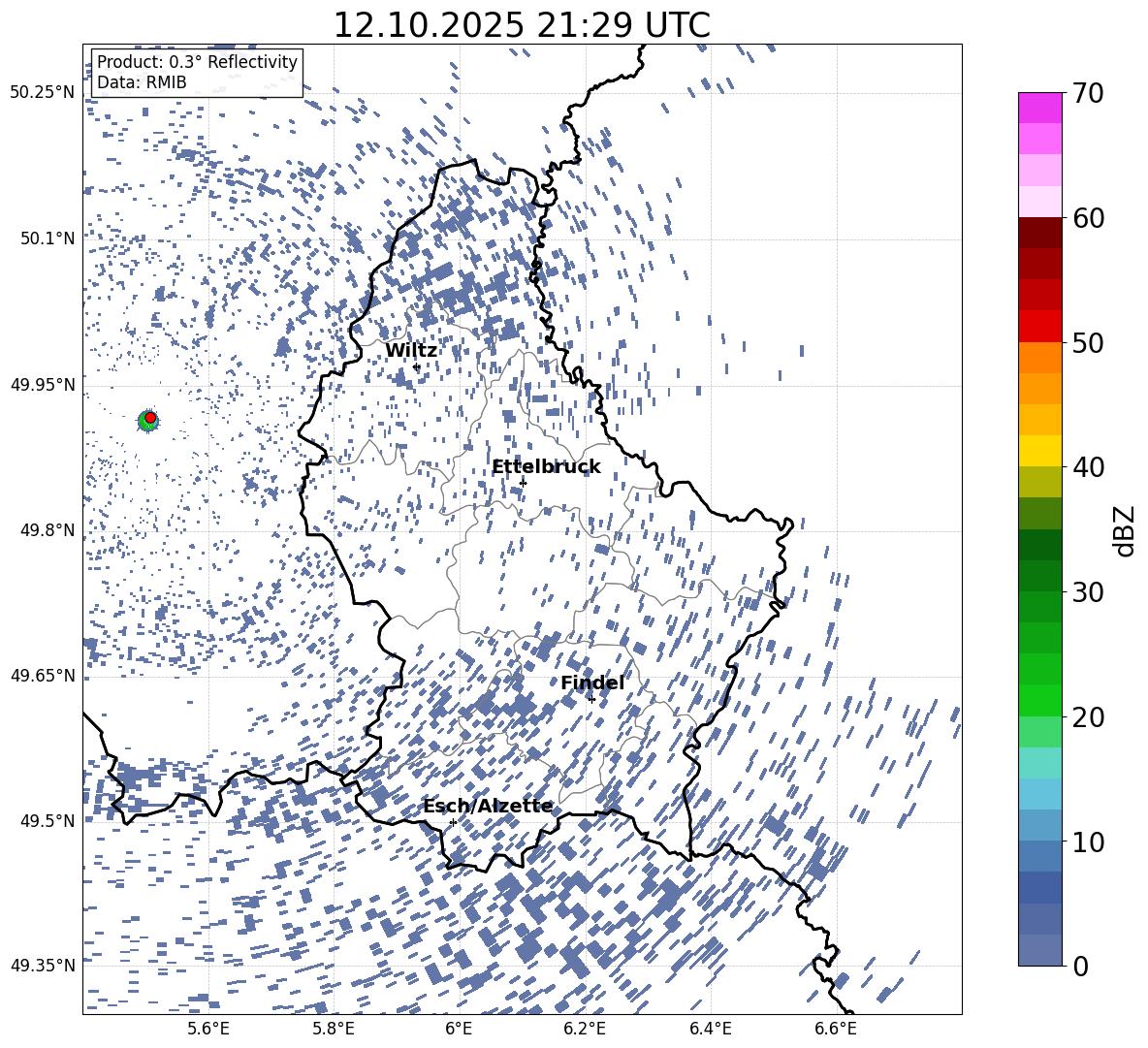Click the timestamp title 12.10.2025 21:29 UTC
Viewport: 1148px width, 1048px height.
pyautogui.click(x=522, y=25)
